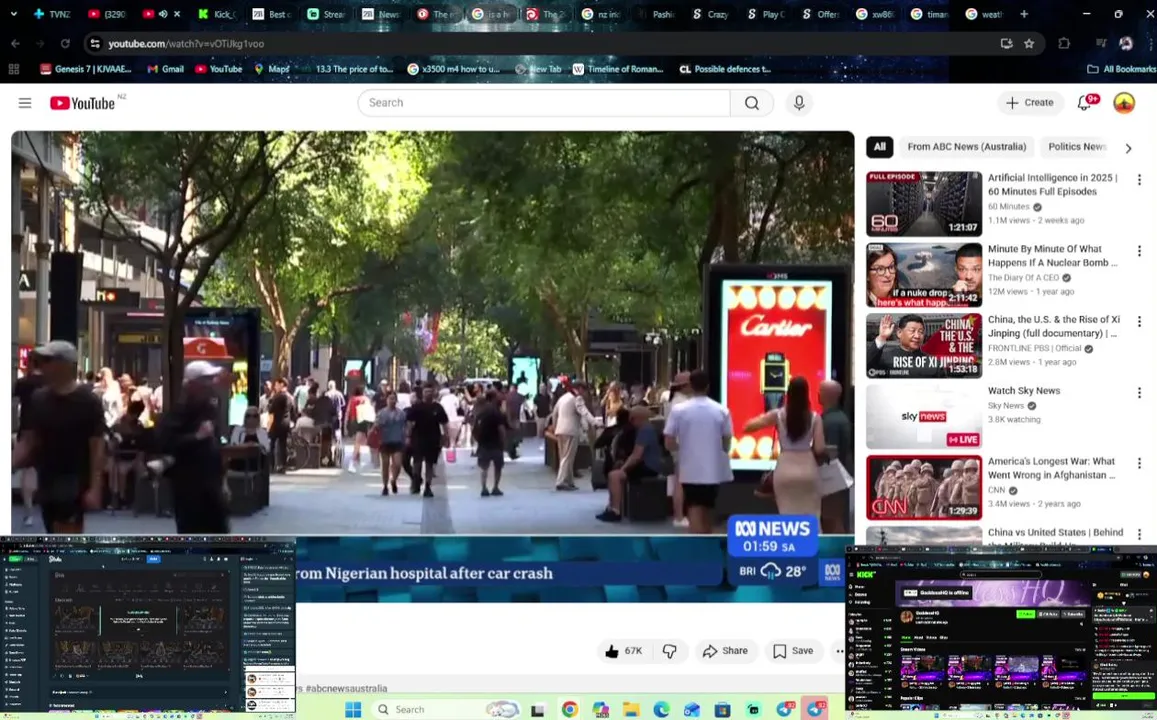Open the Maps bookmark
The image size is (1157, 720).
coord(272,69)
